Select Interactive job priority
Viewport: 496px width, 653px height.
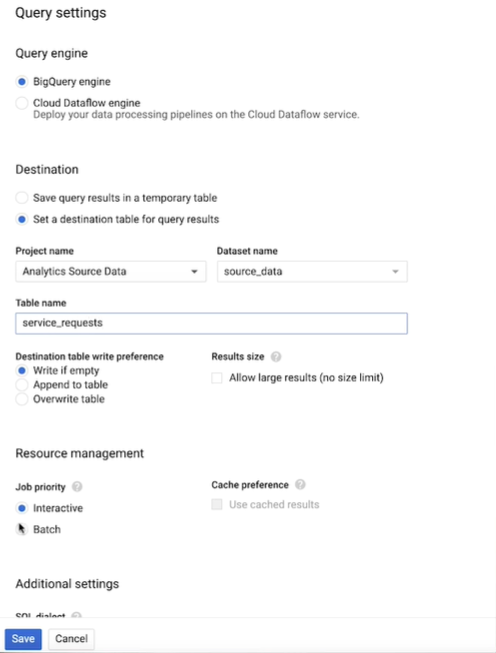click(22, 508)
